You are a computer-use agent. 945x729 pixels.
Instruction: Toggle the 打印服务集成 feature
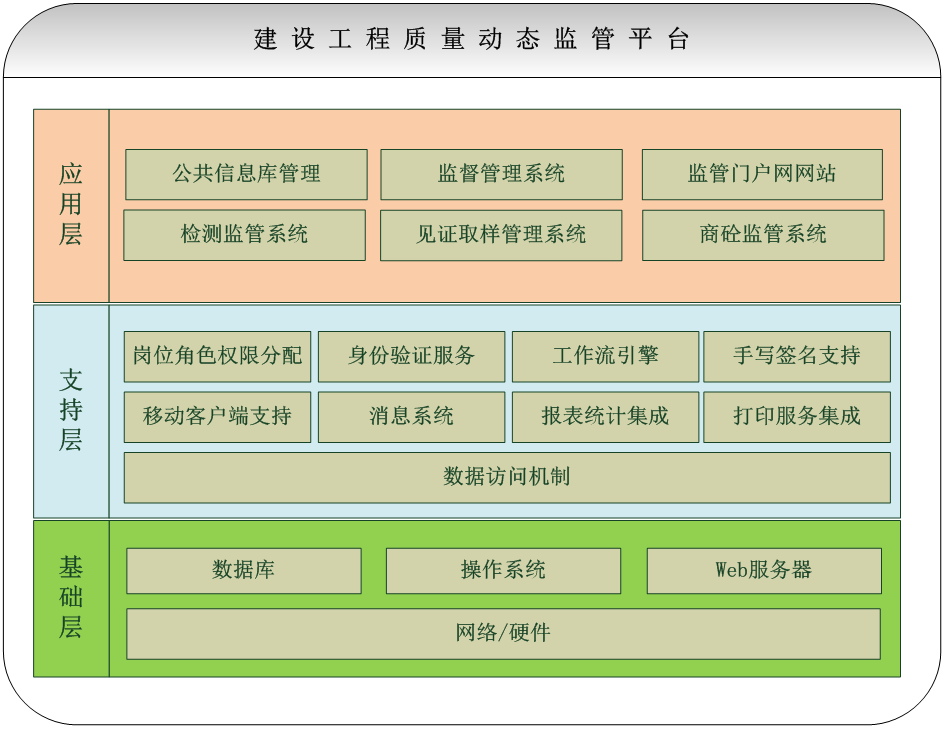pos(797,417)
